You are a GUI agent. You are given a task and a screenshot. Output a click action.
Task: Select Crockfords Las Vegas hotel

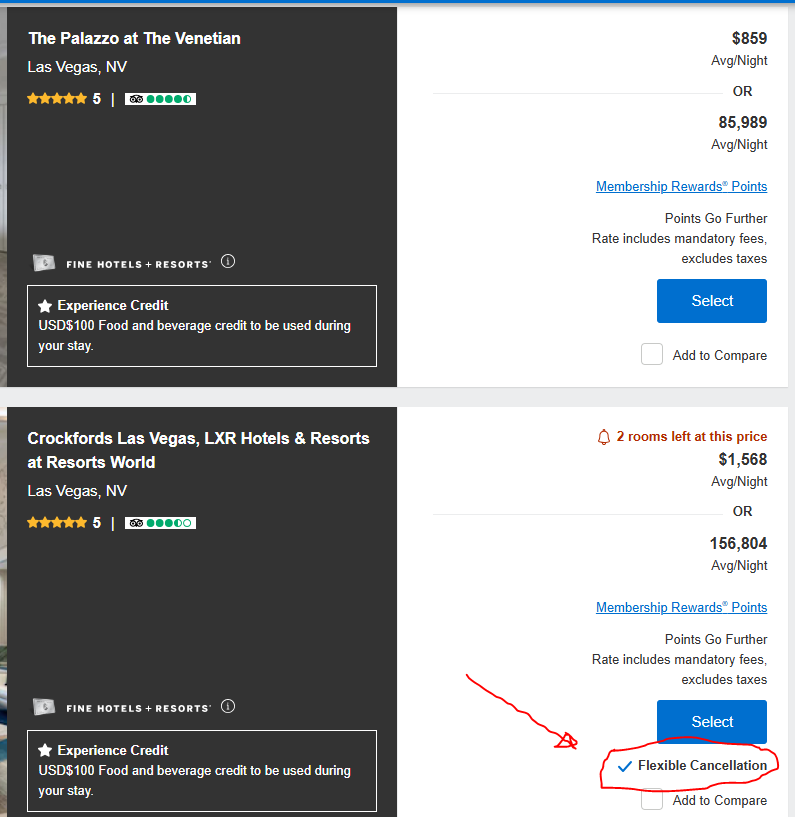coord(711,722)
